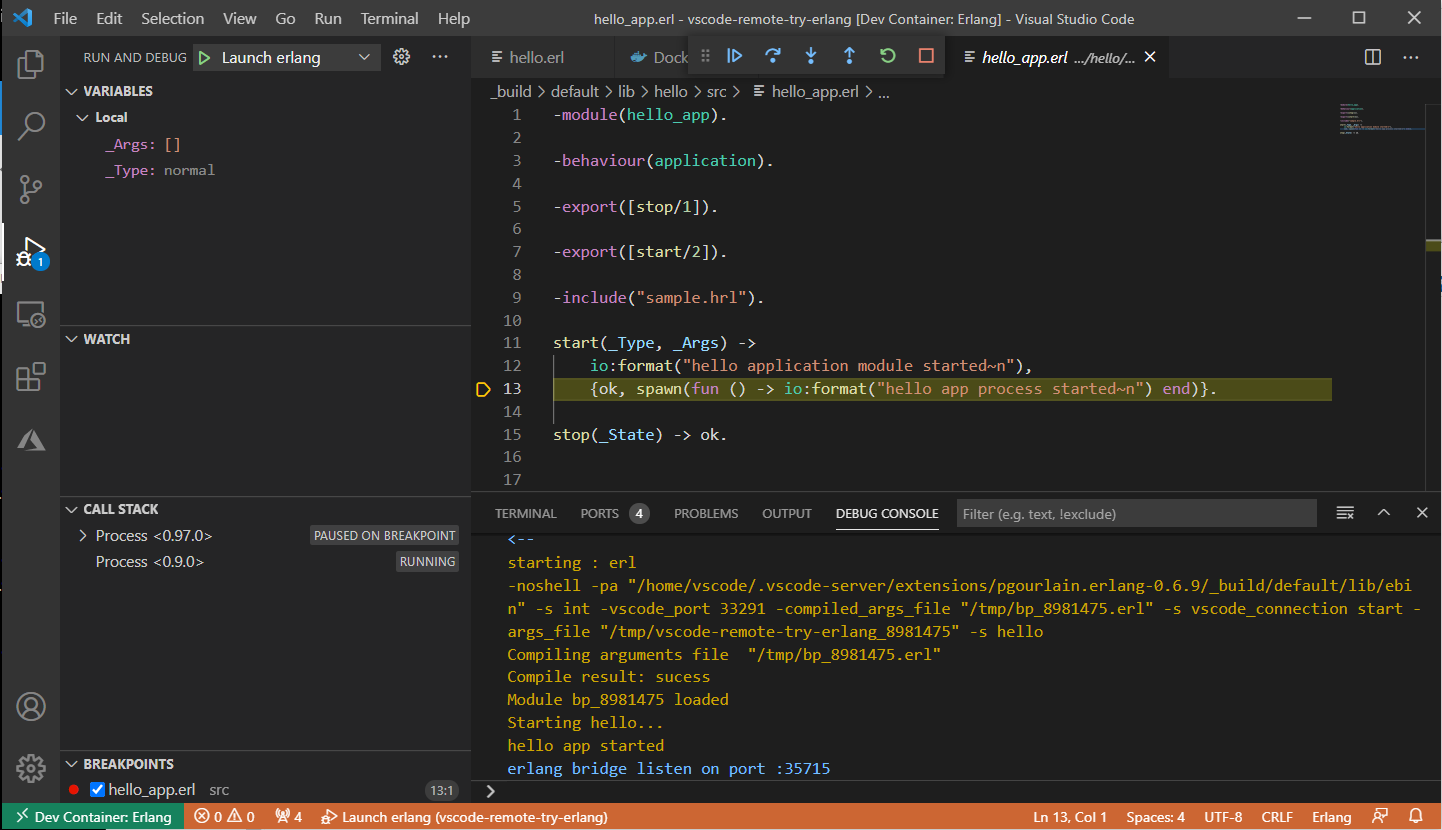This screenshot has width=1442, height=830.
Task: Click the Step Into debug icon
Action: (811, 57)
